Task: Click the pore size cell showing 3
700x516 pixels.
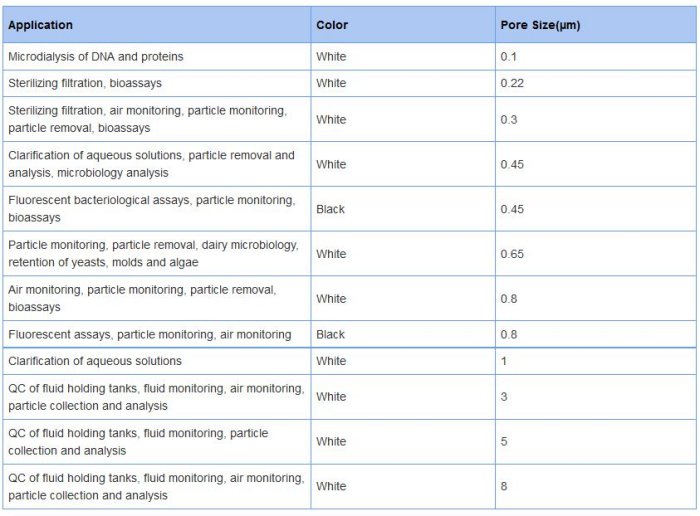Action: point(504,397)
